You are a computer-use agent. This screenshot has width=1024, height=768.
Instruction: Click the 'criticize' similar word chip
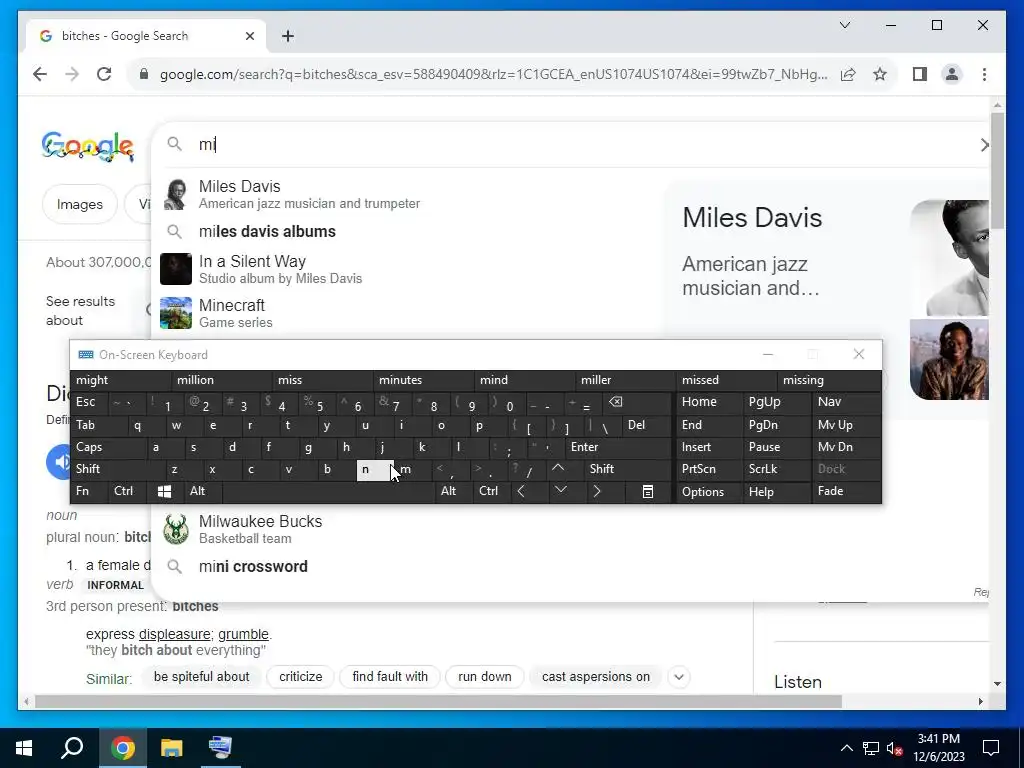[300, 677]
